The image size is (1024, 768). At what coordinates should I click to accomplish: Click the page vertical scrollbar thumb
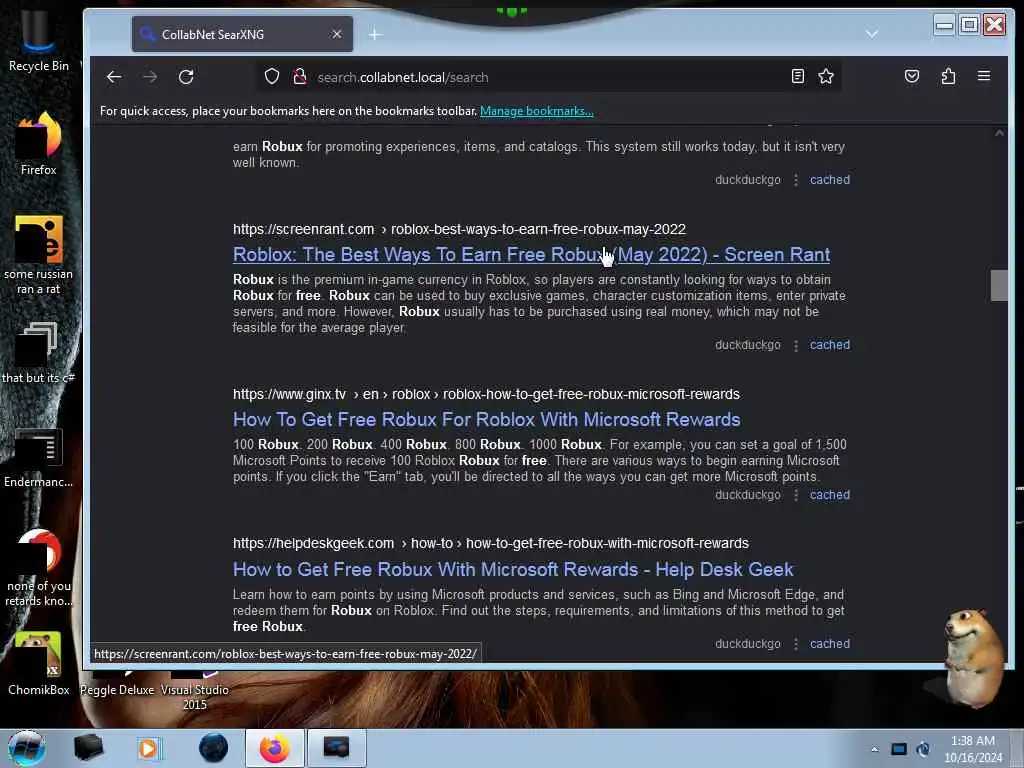(x=999, y=285)
